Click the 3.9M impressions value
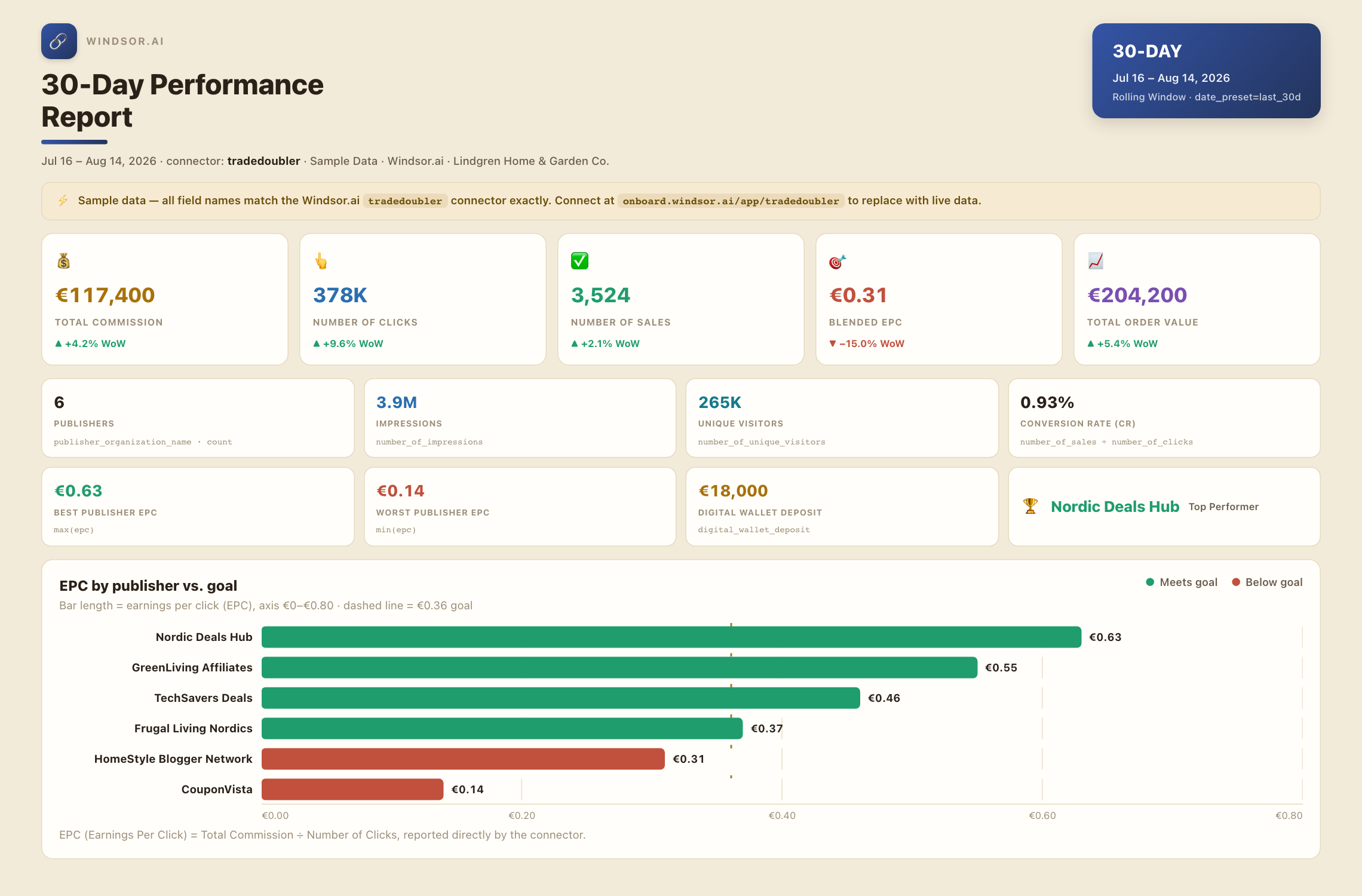Screen dimensions: 1362x896 click(397, 403)
